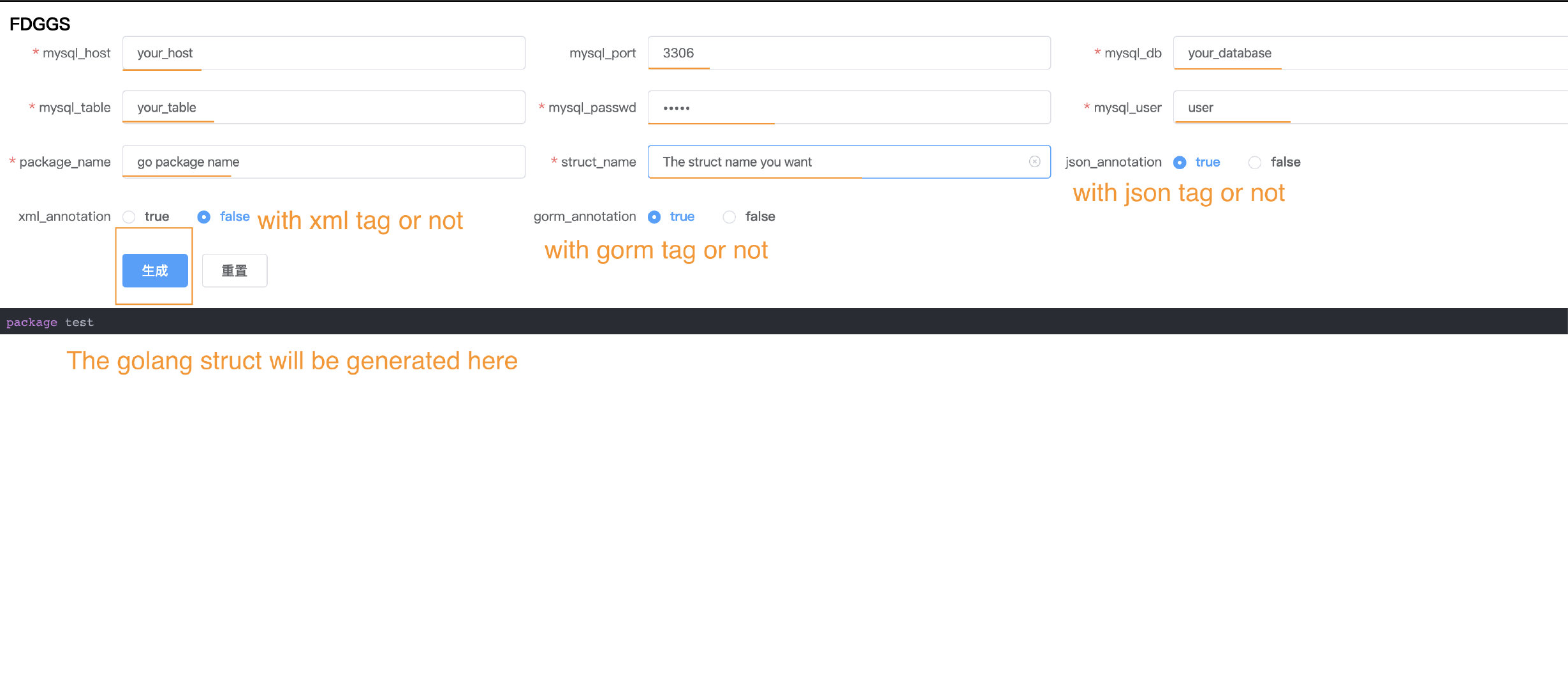The width and height of the screenshot is (1568, 689).
Task: Focus the struct_name text input
Action: 835,161
